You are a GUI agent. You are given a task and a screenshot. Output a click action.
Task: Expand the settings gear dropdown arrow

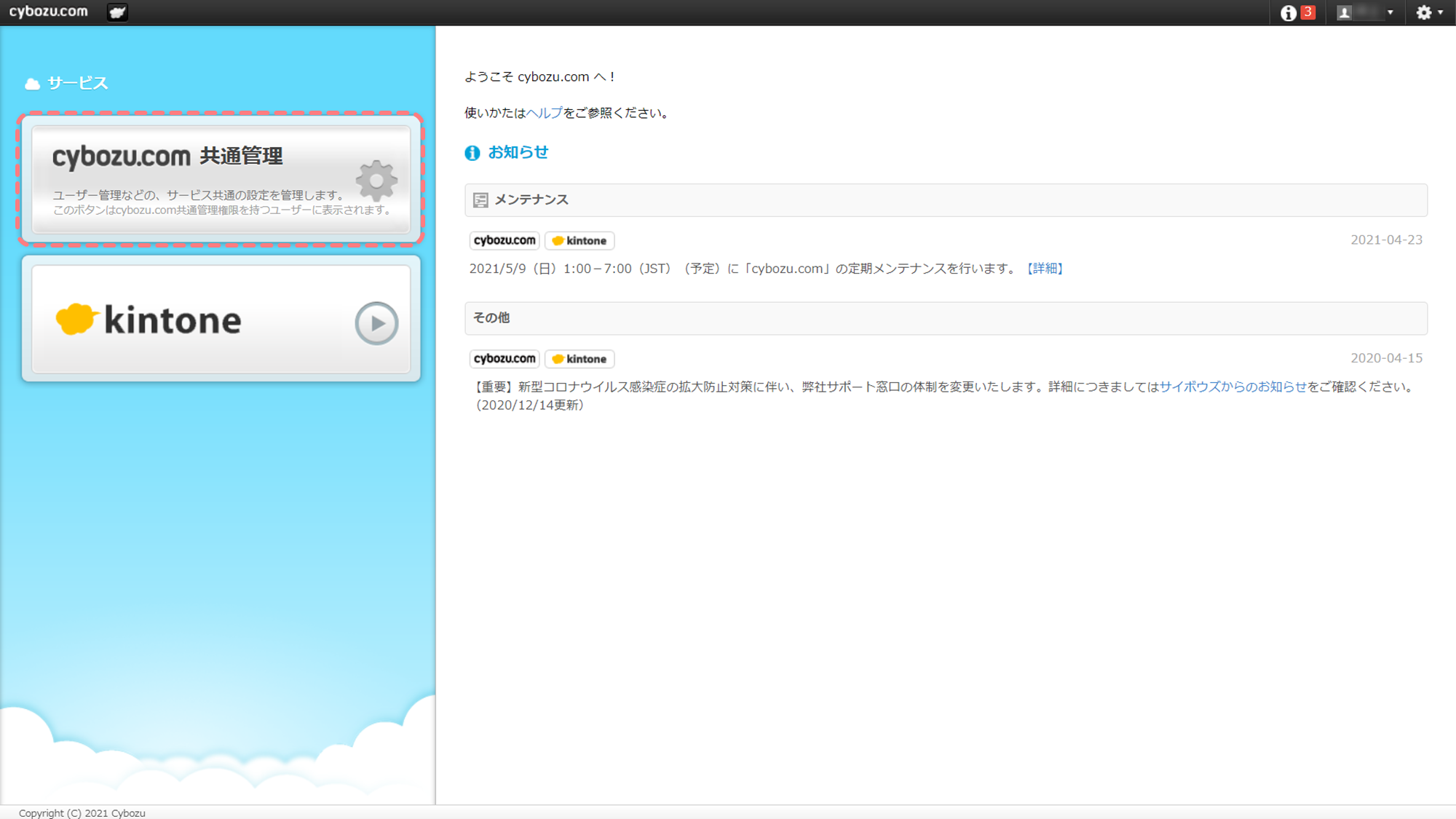(1441, 12)
